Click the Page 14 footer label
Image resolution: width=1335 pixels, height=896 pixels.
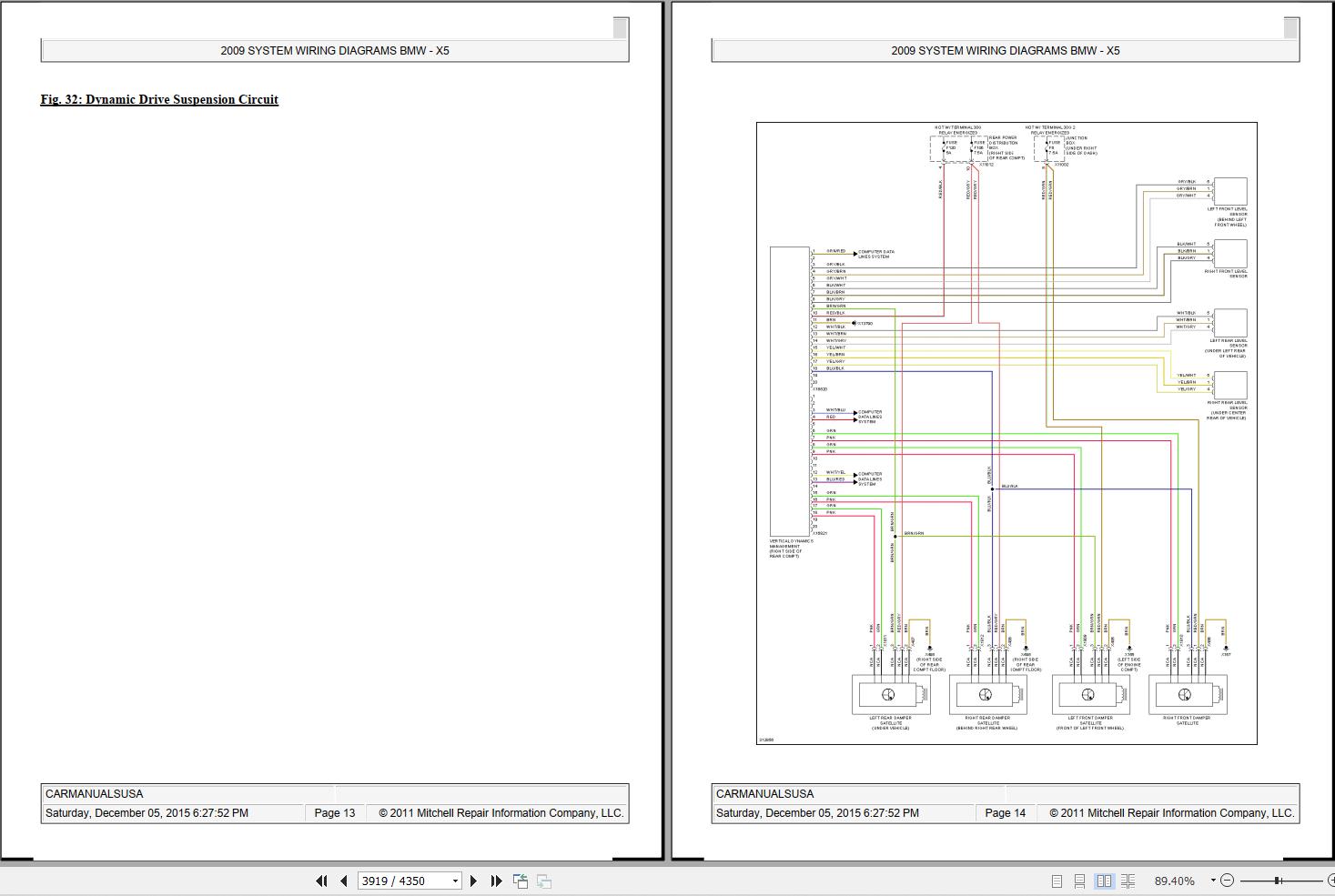1005,813
